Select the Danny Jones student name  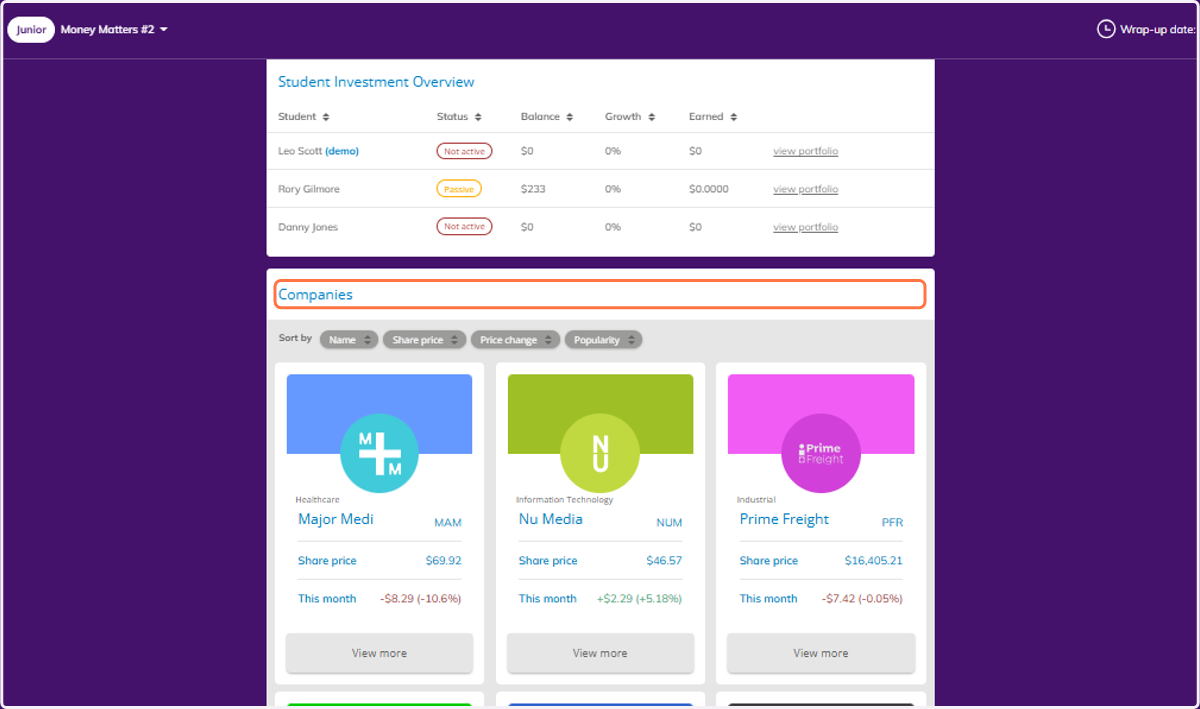[308, 227]
